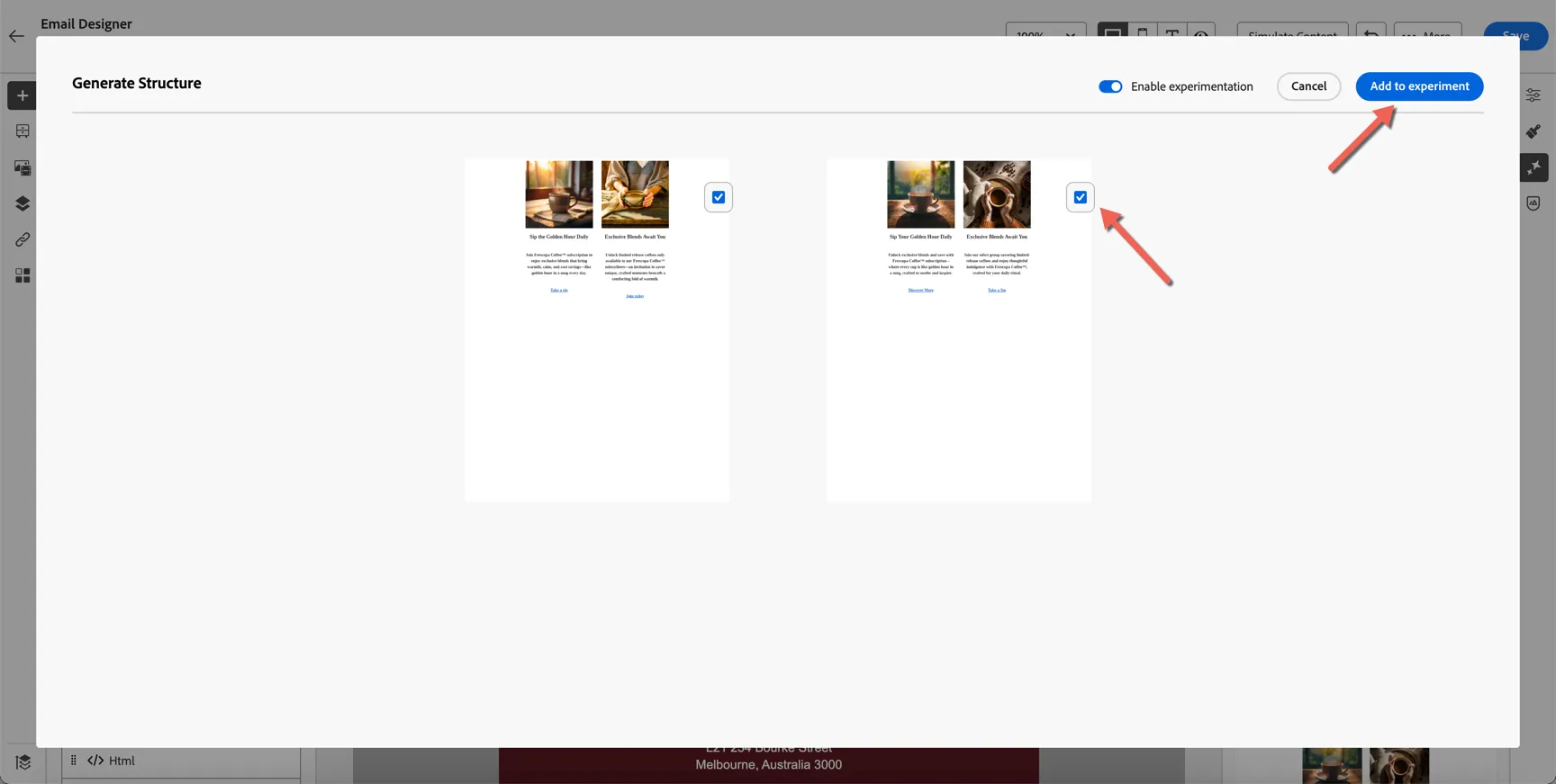The height and width of the screenshot is (784, 1556).
Task: Open the image and media assets icon
Action: point(23,167)
